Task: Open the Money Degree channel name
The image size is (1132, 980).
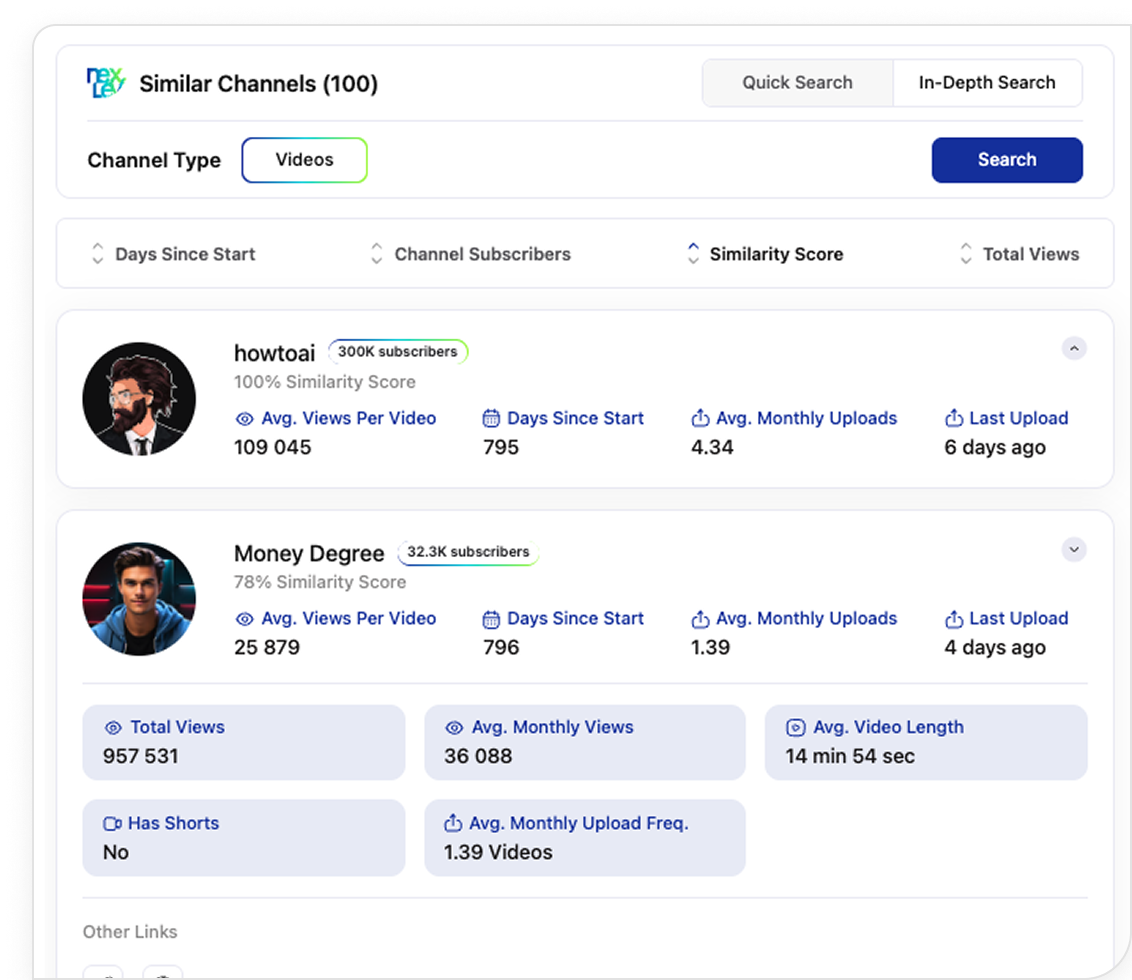Action: point(309,554)
